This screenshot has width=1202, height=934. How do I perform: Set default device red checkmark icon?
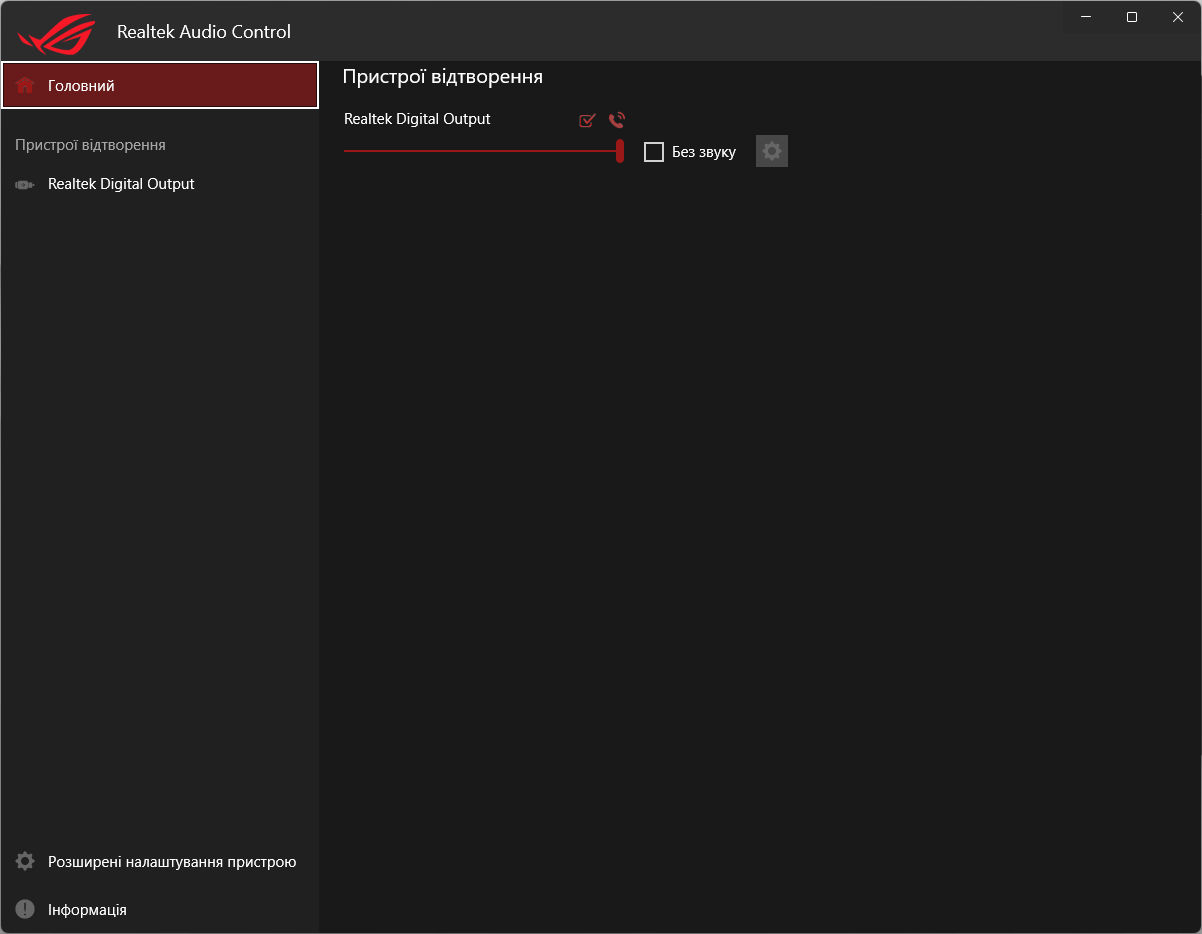pos(587,120)
